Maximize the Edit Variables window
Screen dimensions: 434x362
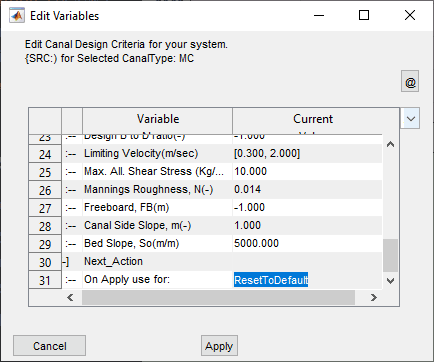coord(364,15)
